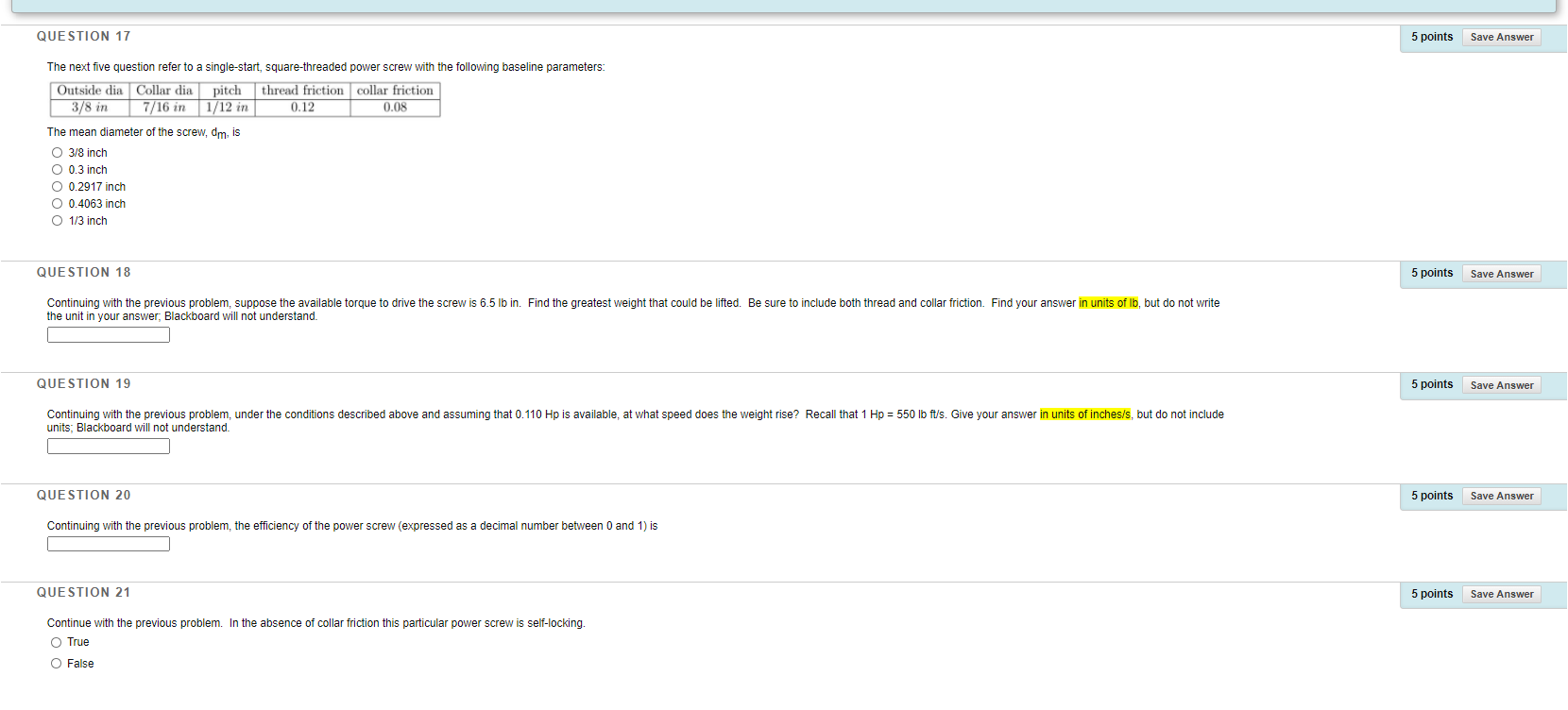Viewport: 1568px width, 710px height.
Task: Save Answer for Question 18
Action: (x=1502, y=274)
